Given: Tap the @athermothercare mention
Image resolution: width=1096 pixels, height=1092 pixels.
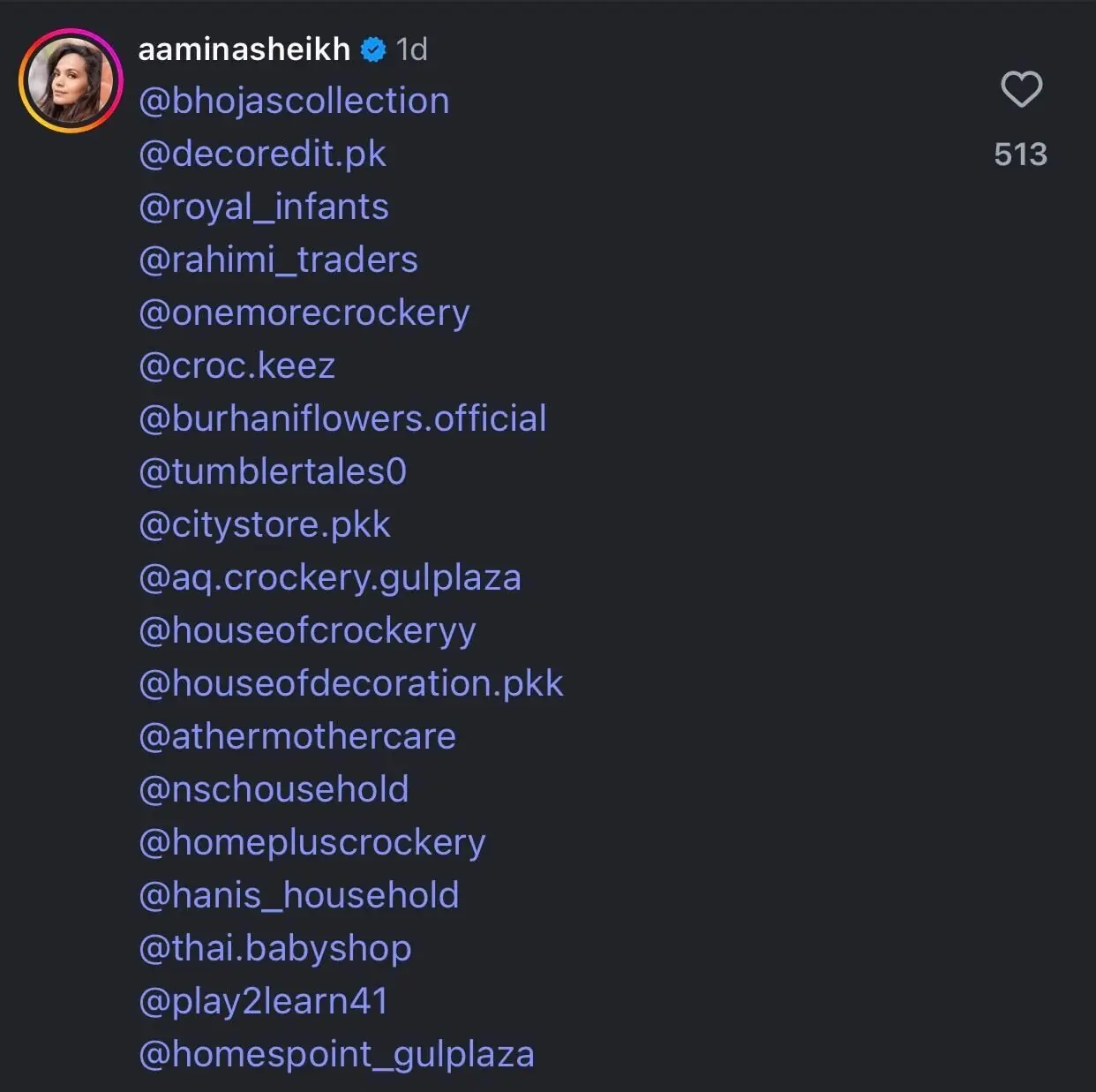Looking at the screenshot, I should 297,737.
